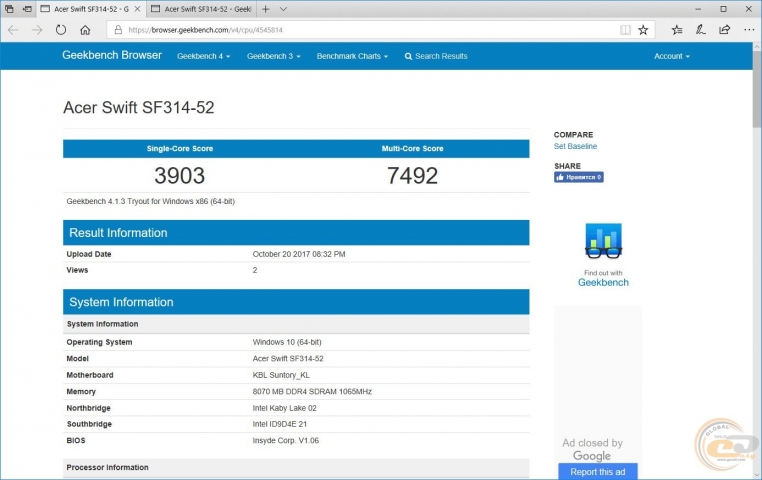Open Benchmark Charts dropdown
762x480 pixels.
tap(352, 56)
